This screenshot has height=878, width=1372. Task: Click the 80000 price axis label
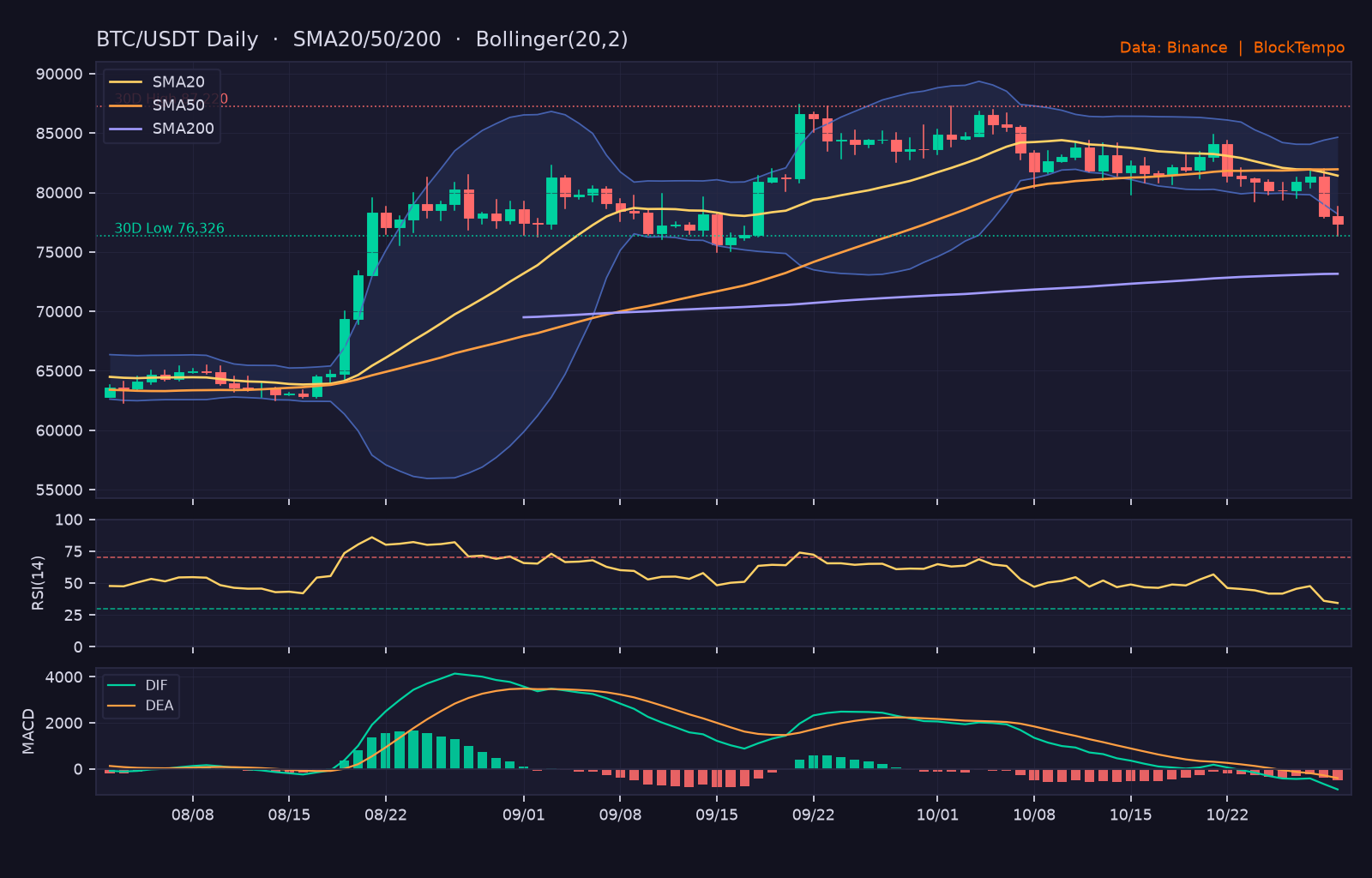point(59,193)
